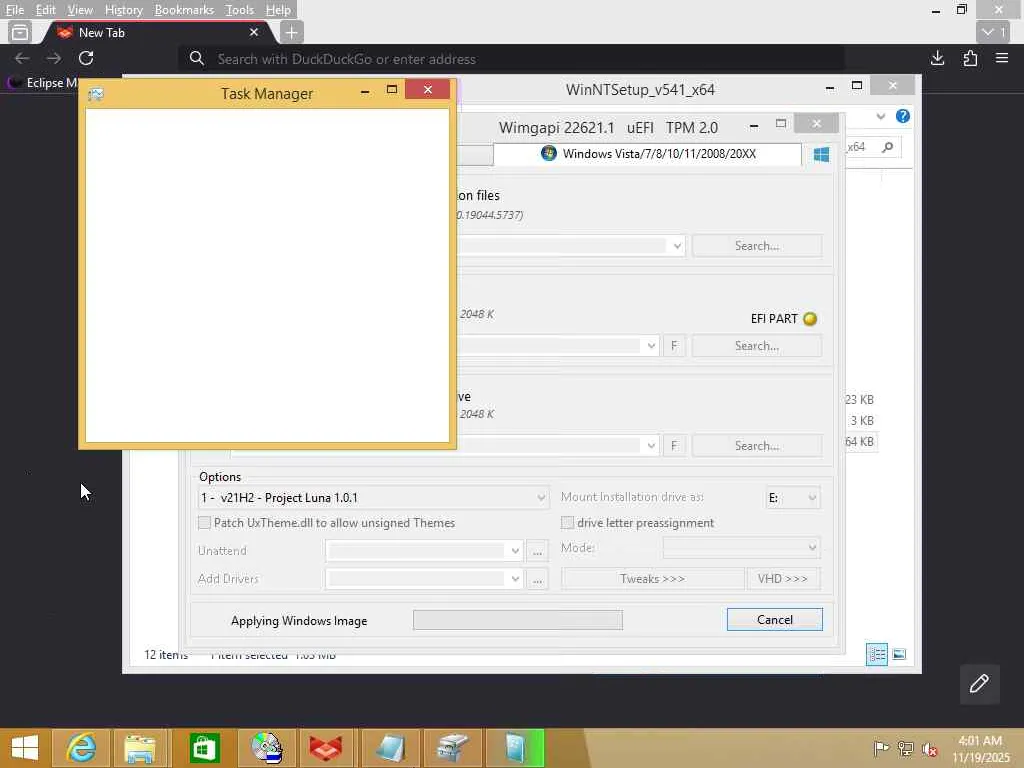1024x768 pixels.
Task: Open the Windows Start button
Action: click(25, 748)
